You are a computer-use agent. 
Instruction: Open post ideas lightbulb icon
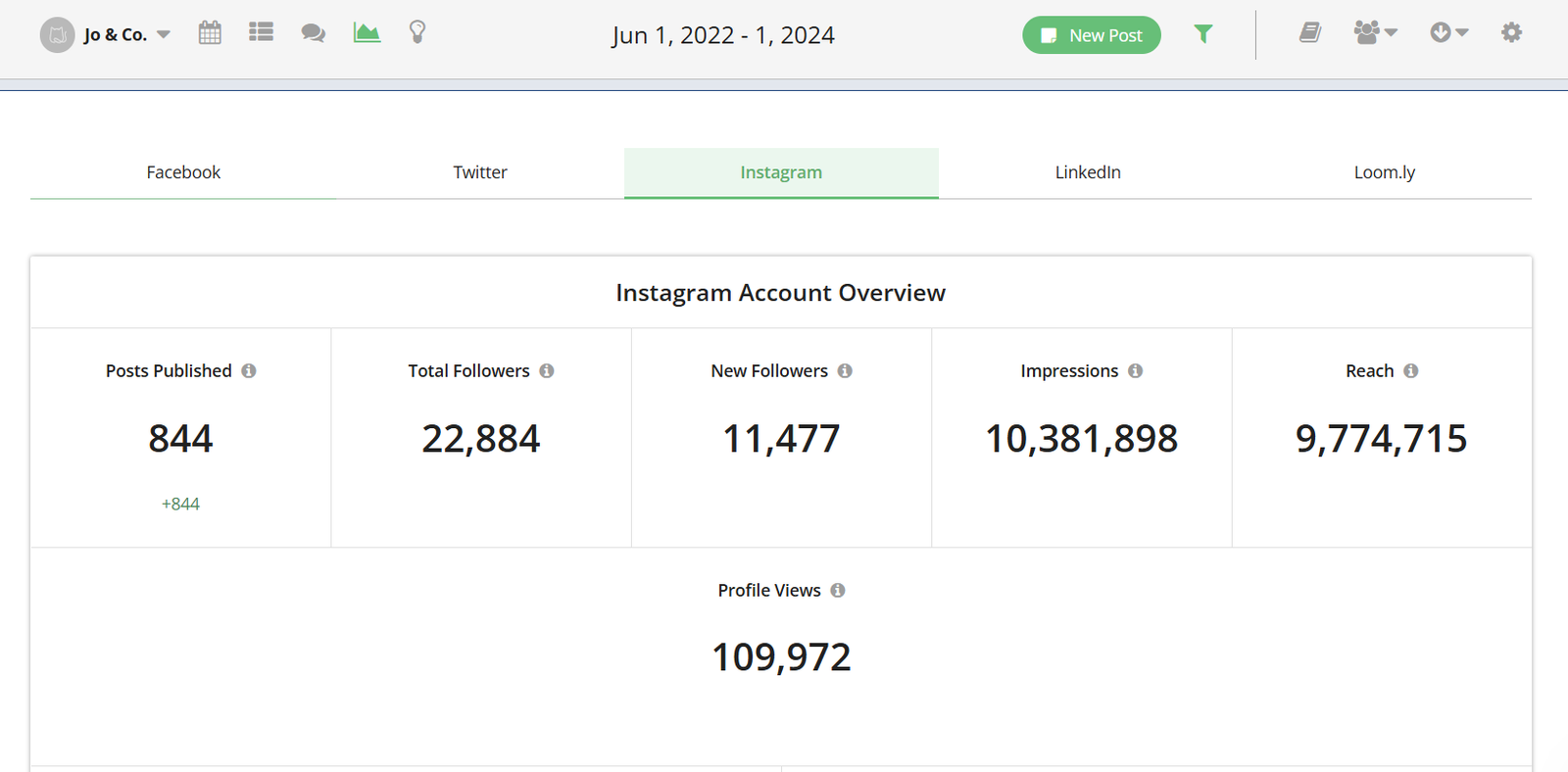pos(417,33)
